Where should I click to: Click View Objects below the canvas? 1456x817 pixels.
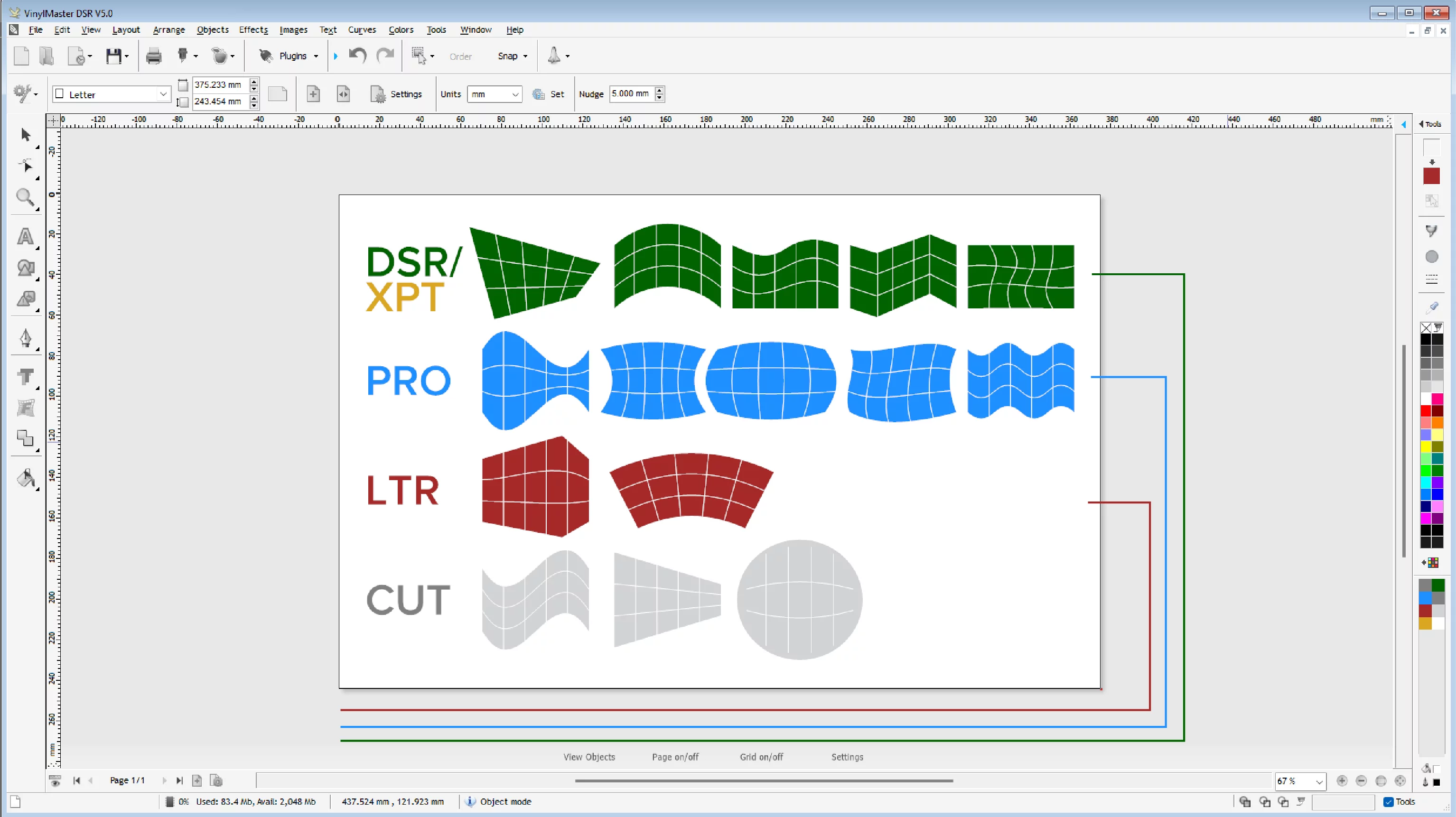click(589, 757)
